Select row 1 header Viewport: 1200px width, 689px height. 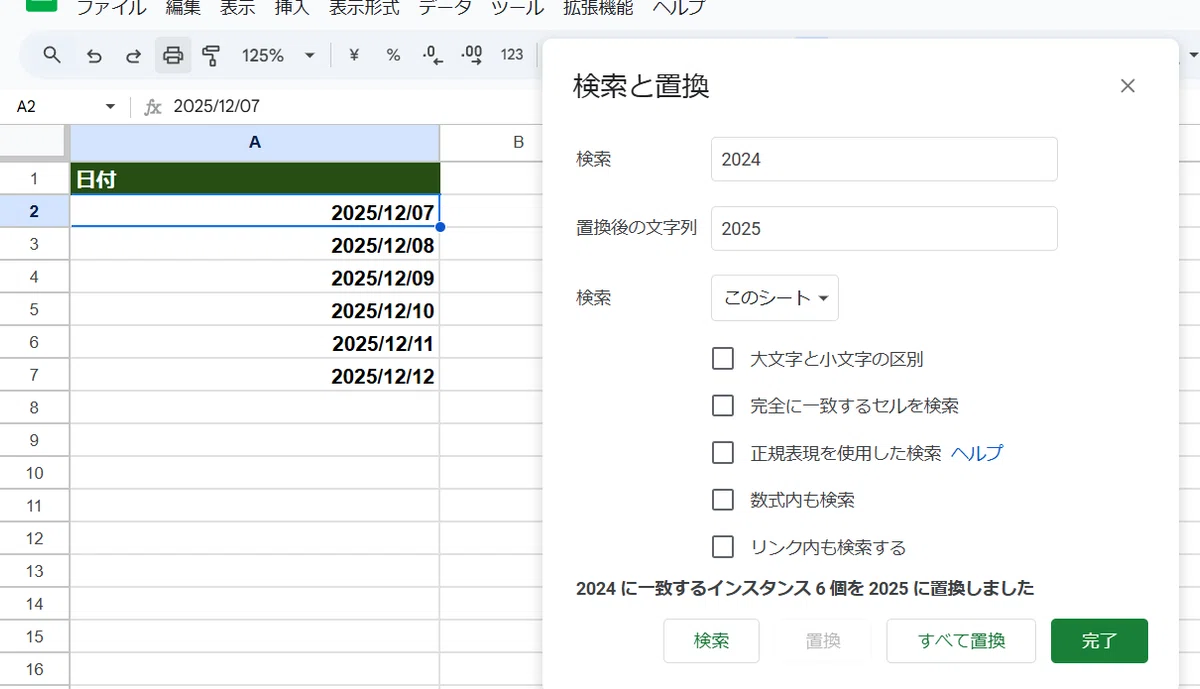point(34,178)
